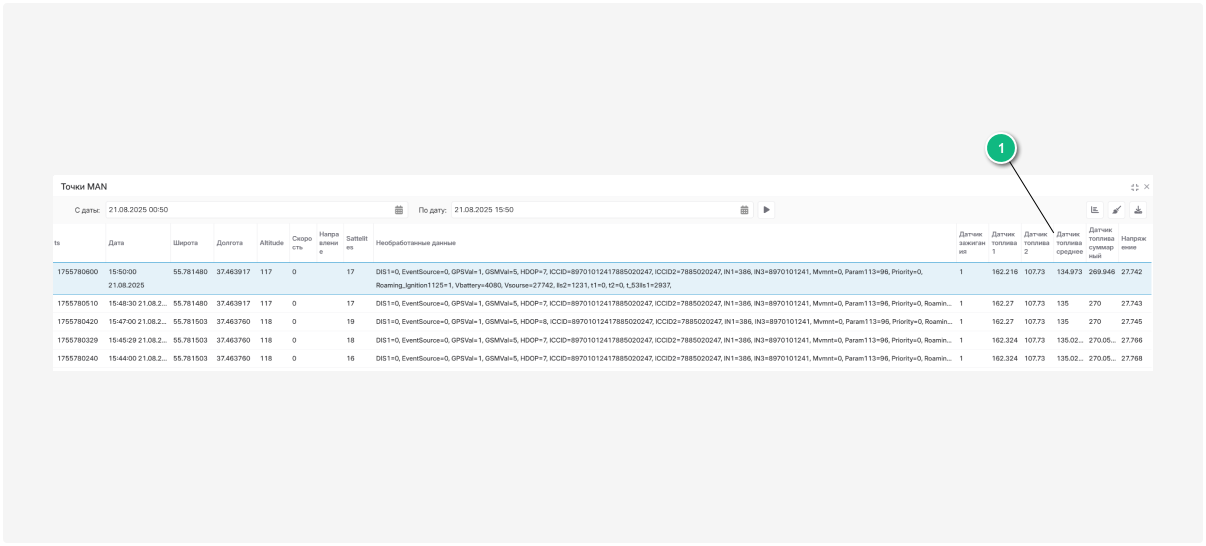1206x546 pixels.
Task: Click the 'Датчик топлива среднее' column header
Action: tap(1069, 243)
